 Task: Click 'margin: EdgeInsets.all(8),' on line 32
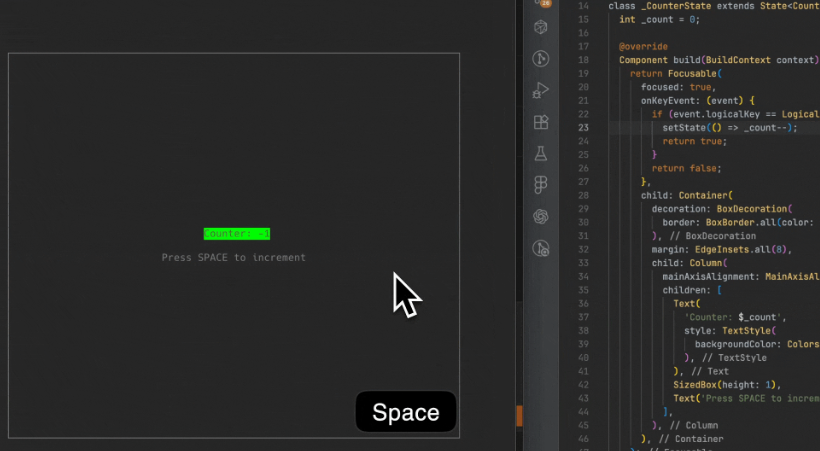pos(722,250)
